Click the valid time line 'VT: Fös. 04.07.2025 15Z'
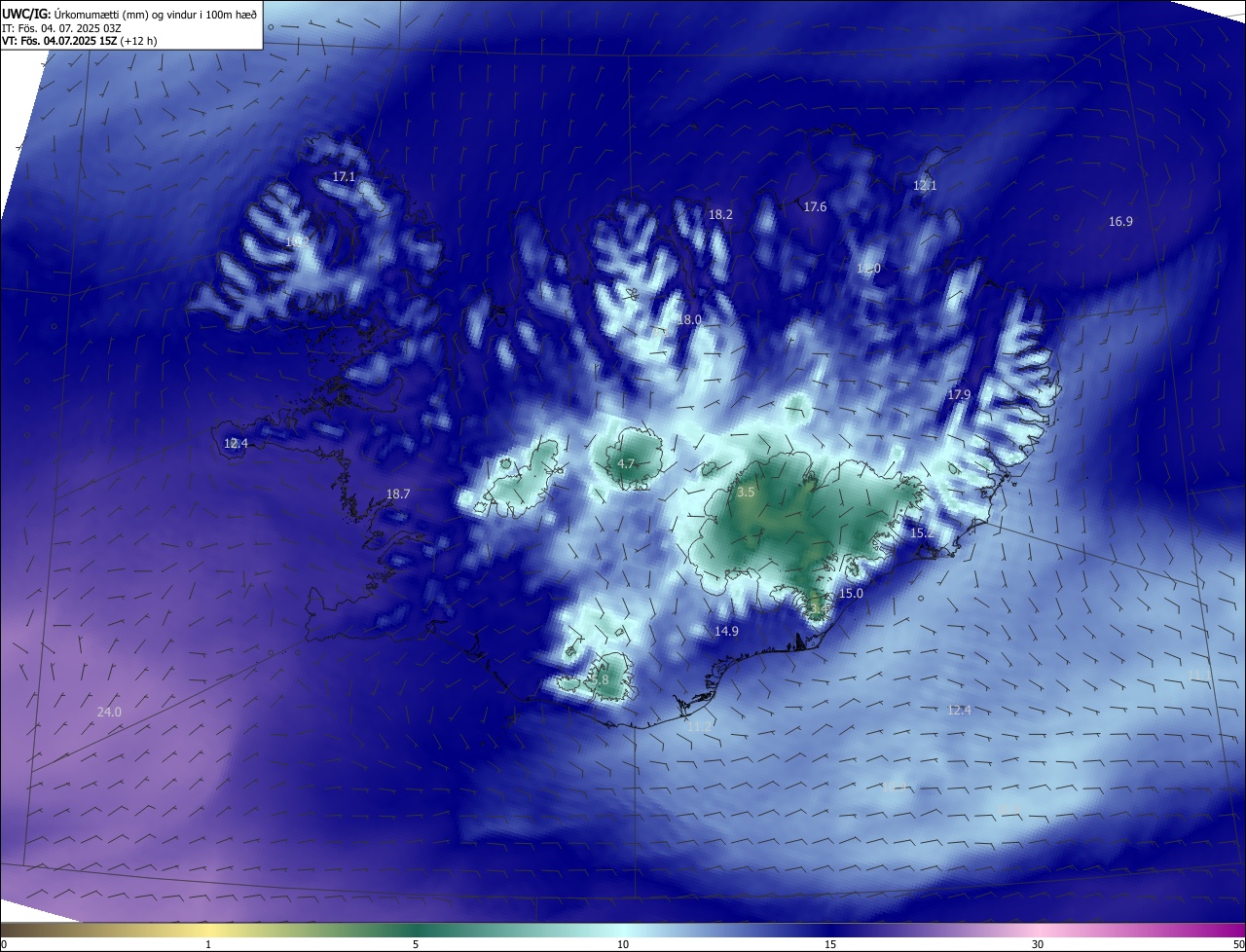1246x952 pixels. [x=60, y=41]
